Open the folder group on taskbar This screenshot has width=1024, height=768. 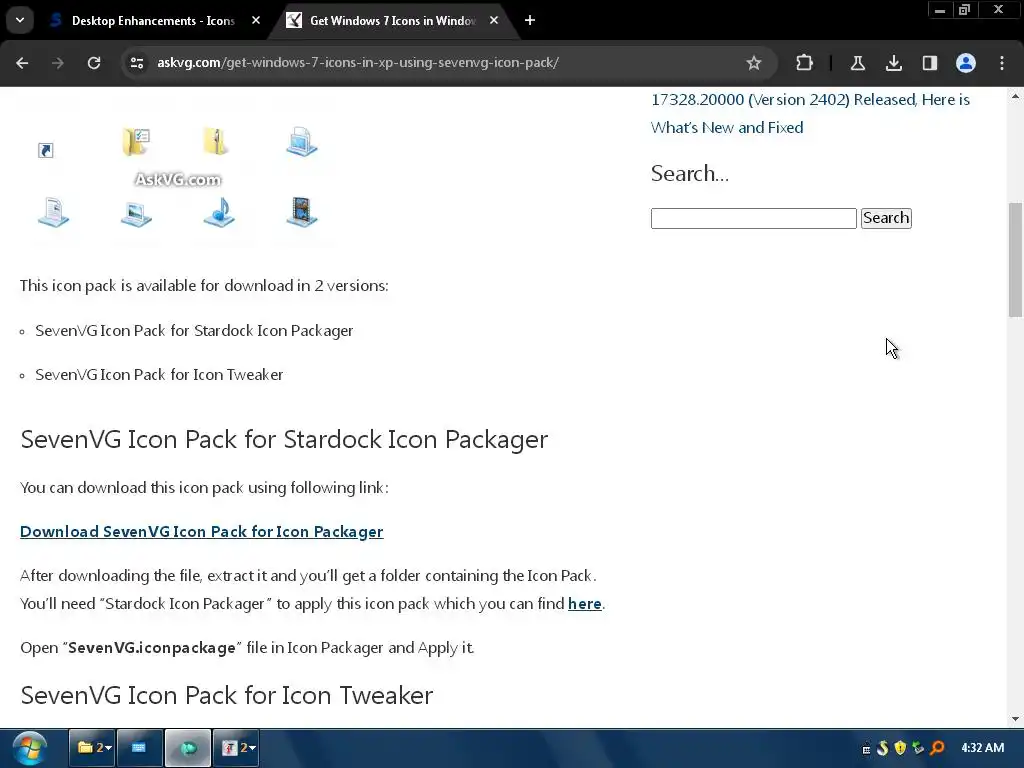92,748
